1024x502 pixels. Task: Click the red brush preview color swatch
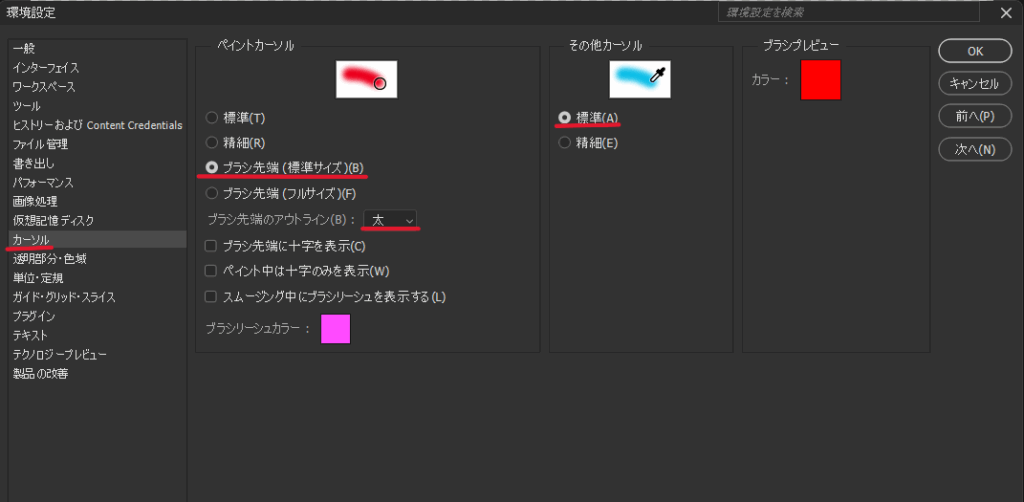820,80
